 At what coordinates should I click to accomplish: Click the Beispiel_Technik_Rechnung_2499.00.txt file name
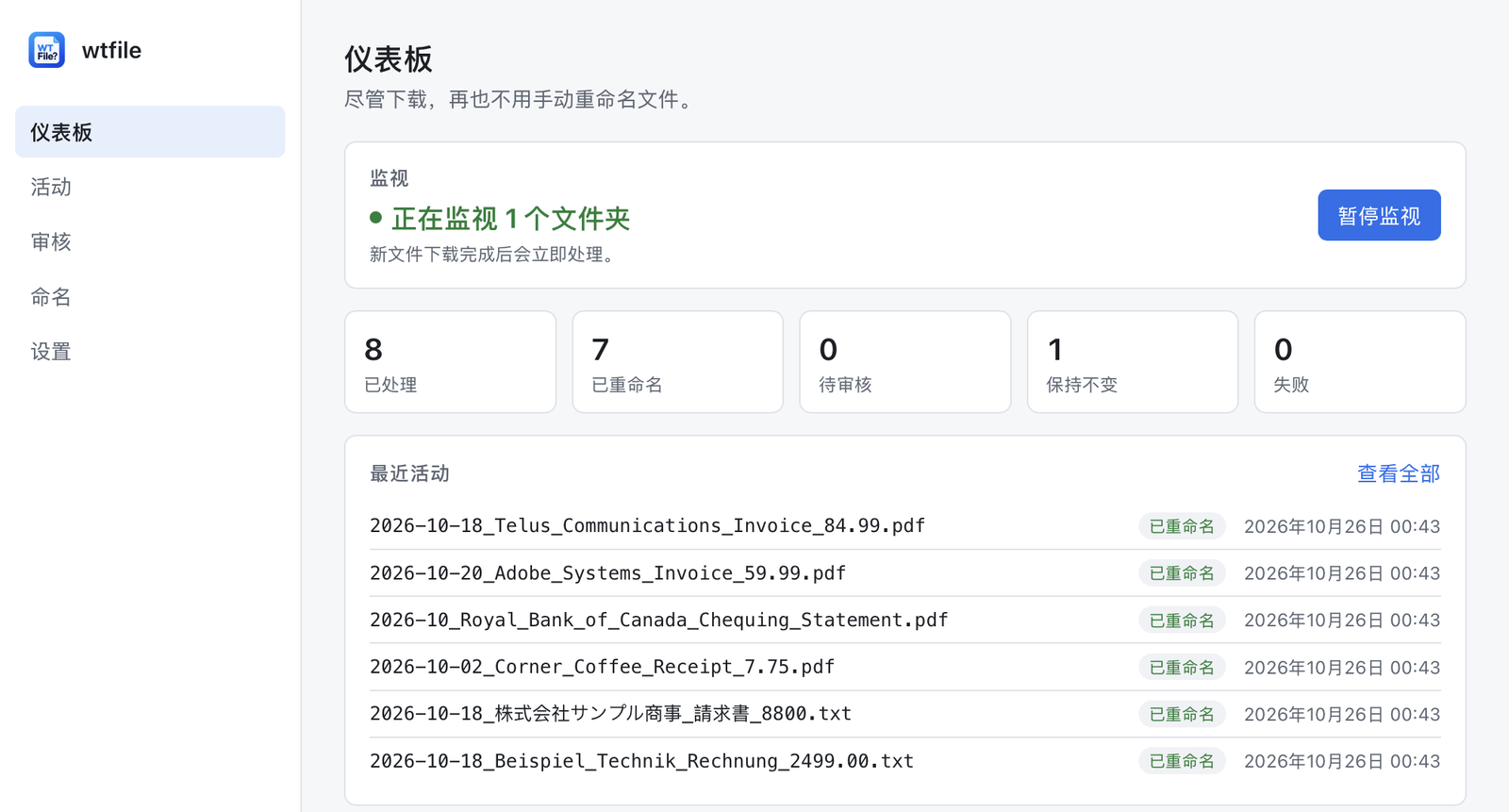[x=641, y=761]
